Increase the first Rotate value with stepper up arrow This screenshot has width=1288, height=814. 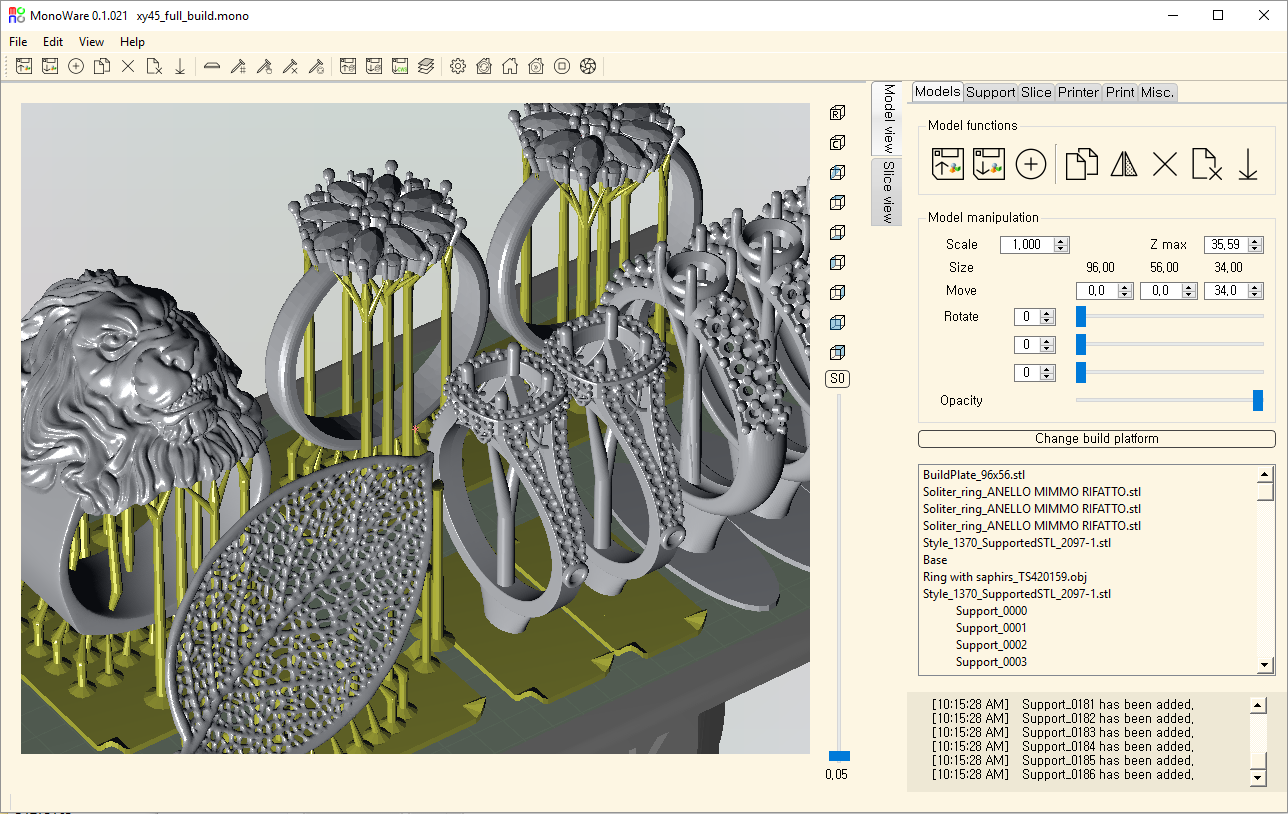click(x=1047, y=313)
